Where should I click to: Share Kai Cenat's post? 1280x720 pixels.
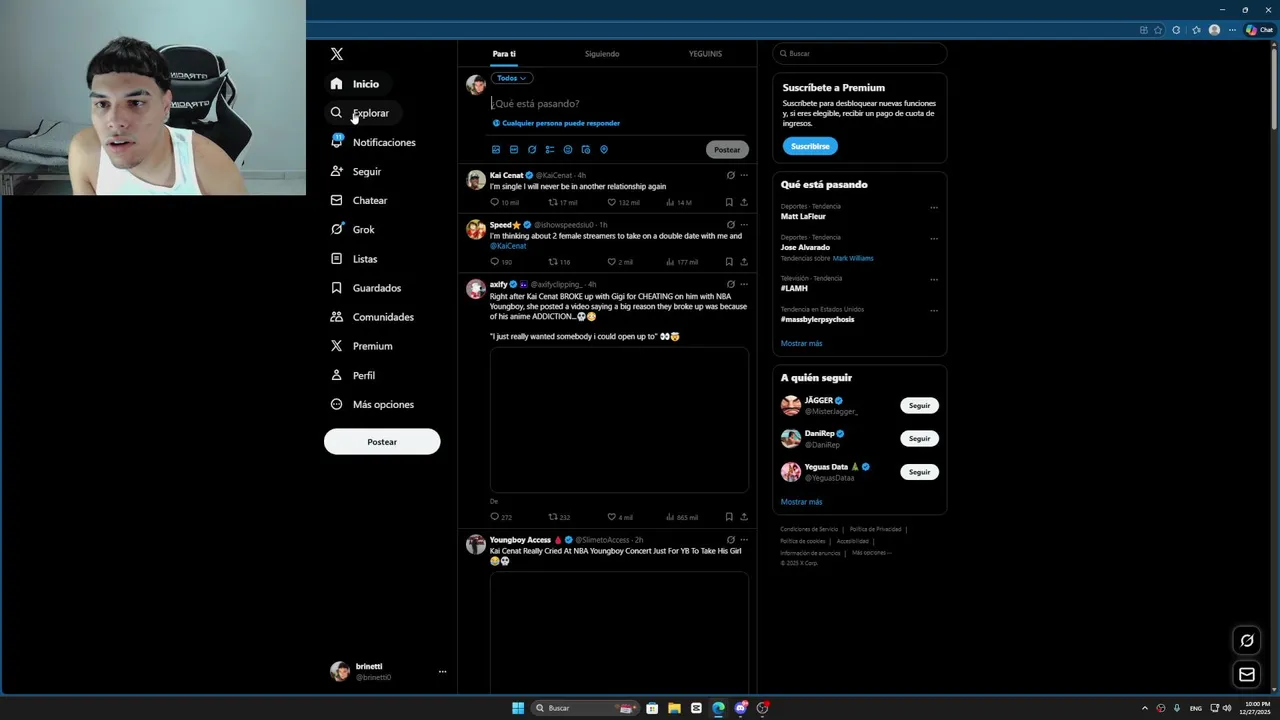pyautogui.click(x=744, y=202)
